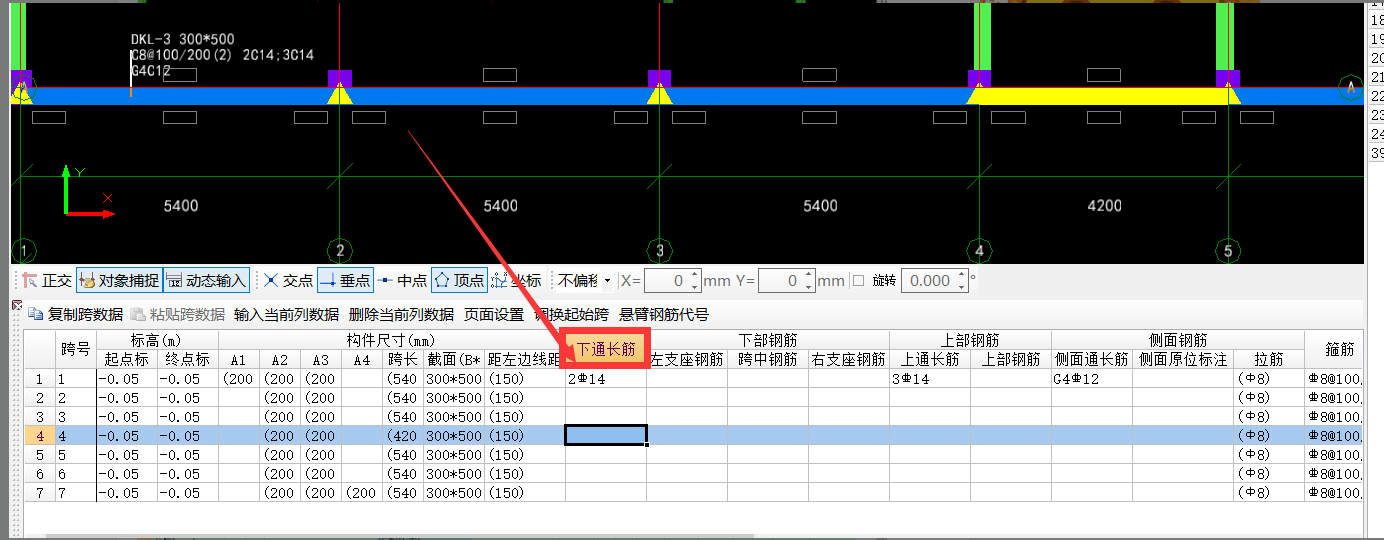Click 删除当前列数据 button

coord(401,314)
